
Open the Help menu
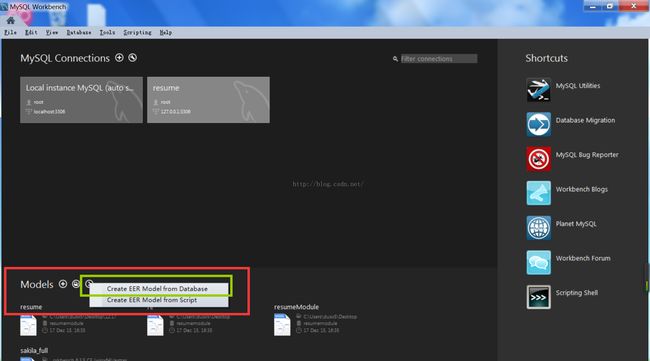166,32
